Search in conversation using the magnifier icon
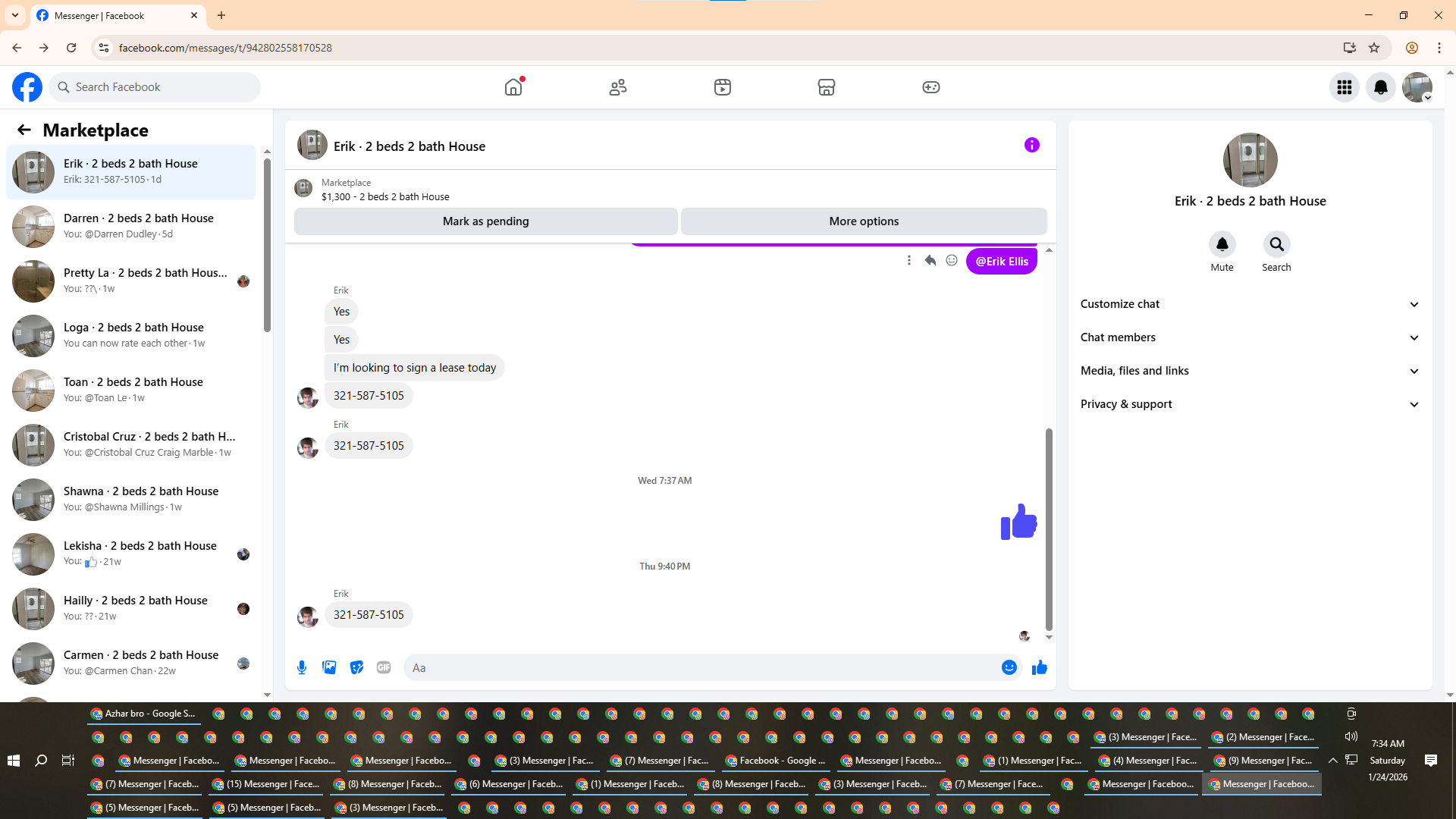Screen dimensions: 1456x819 click(1276, 244)
